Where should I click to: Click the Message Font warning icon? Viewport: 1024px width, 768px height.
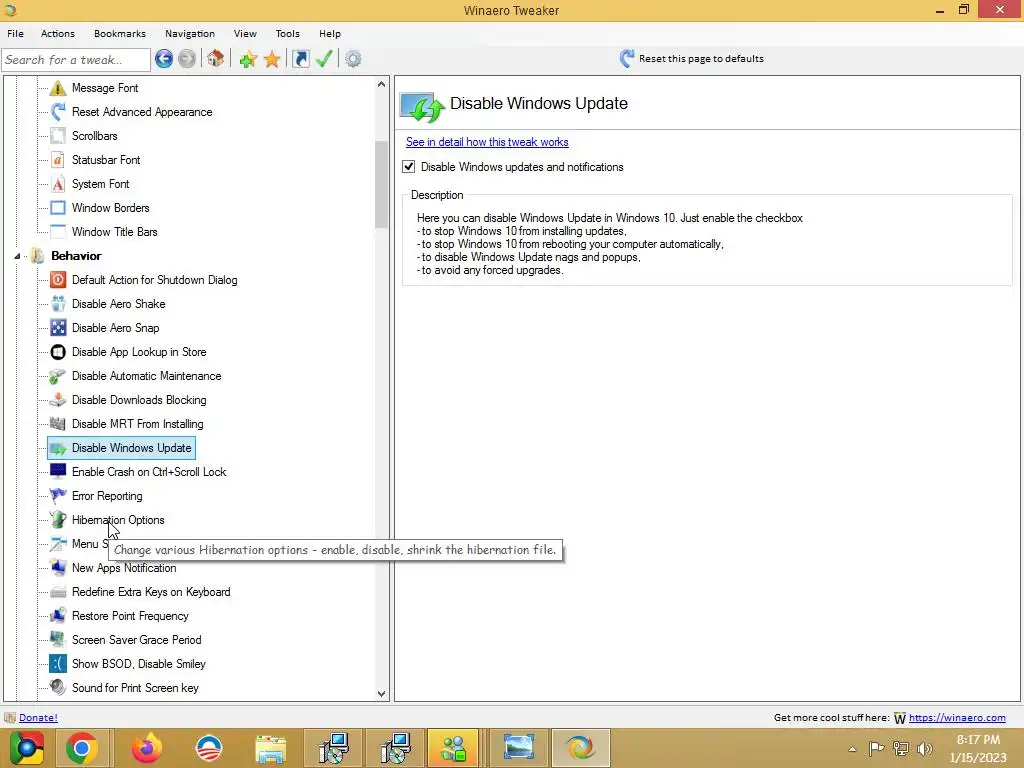(x=57, y=88)
